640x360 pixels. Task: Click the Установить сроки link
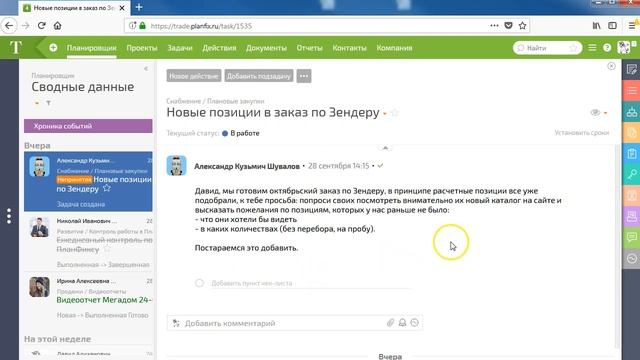[x=582, y=133]
